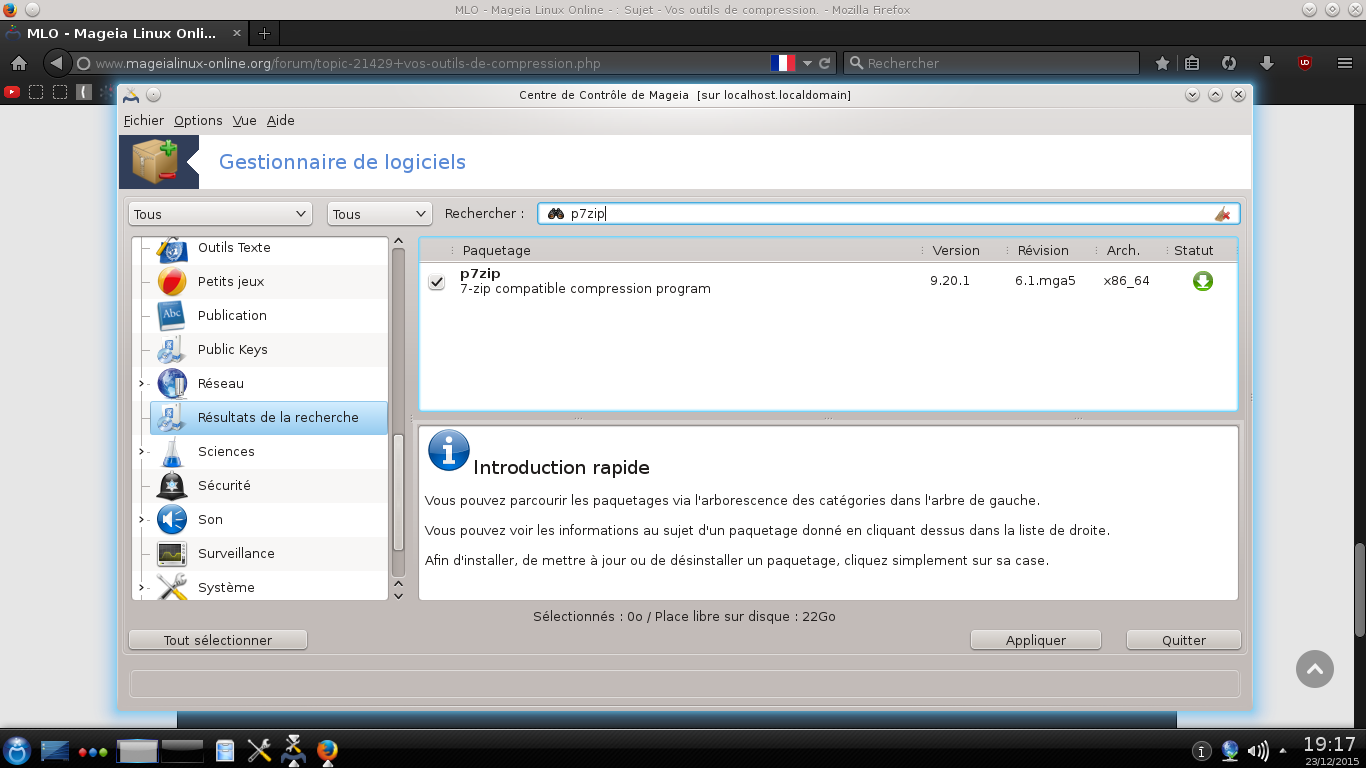Click the Sciences flask icon
Image resolution: width=1366 pixels, height=768 pixels.
pyautogui.click(x=172, y=451)
